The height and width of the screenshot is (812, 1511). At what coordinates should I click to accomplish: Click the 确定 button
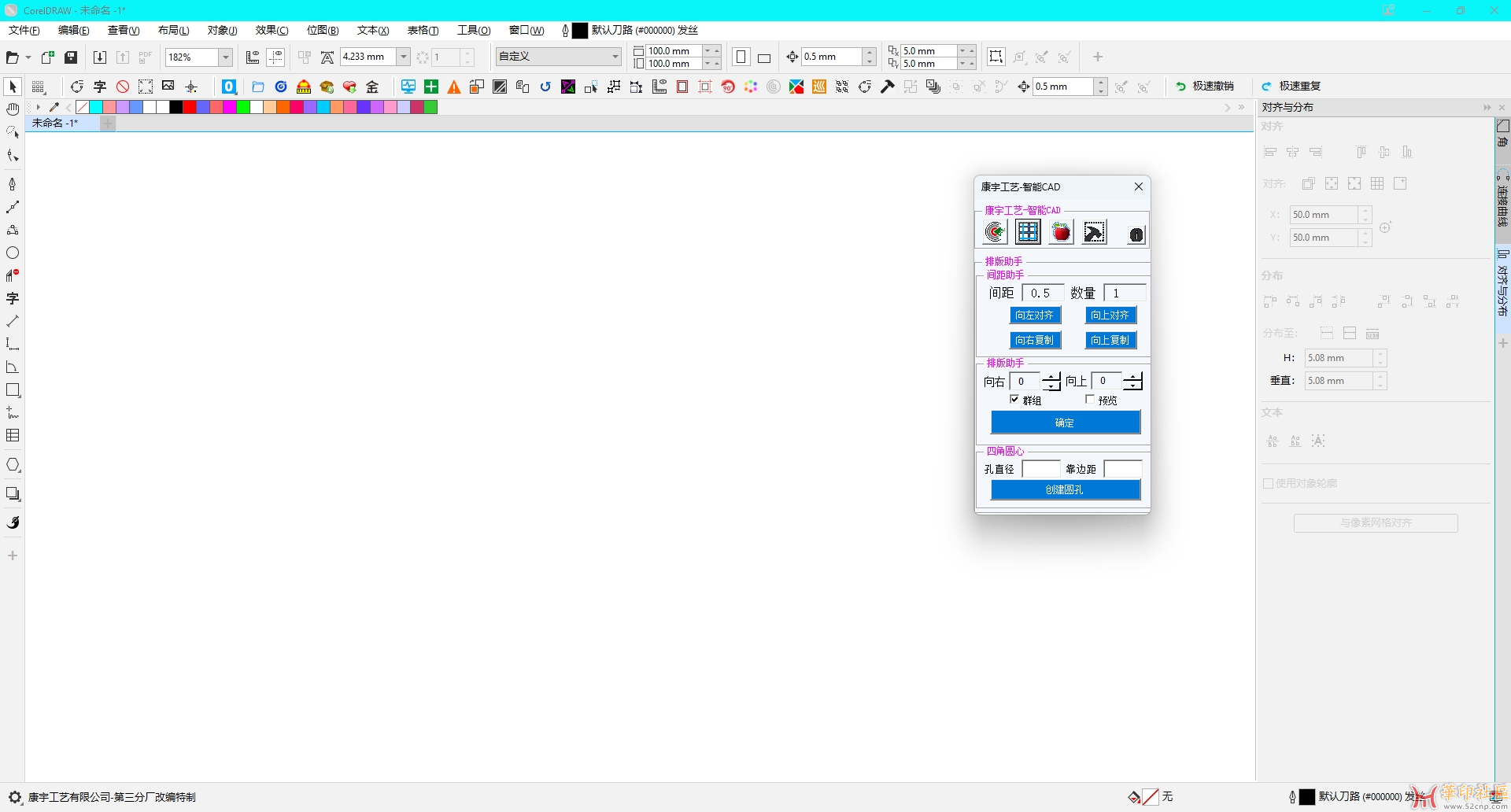point(1066,423)
